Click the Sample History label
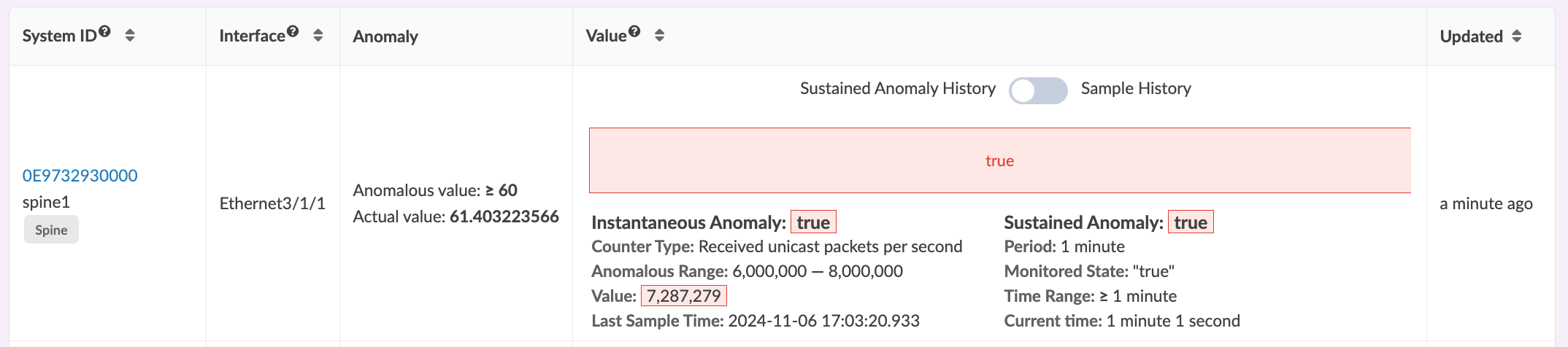The image size is (1568, 347). pyautogui.click(x=1136, y=89)
